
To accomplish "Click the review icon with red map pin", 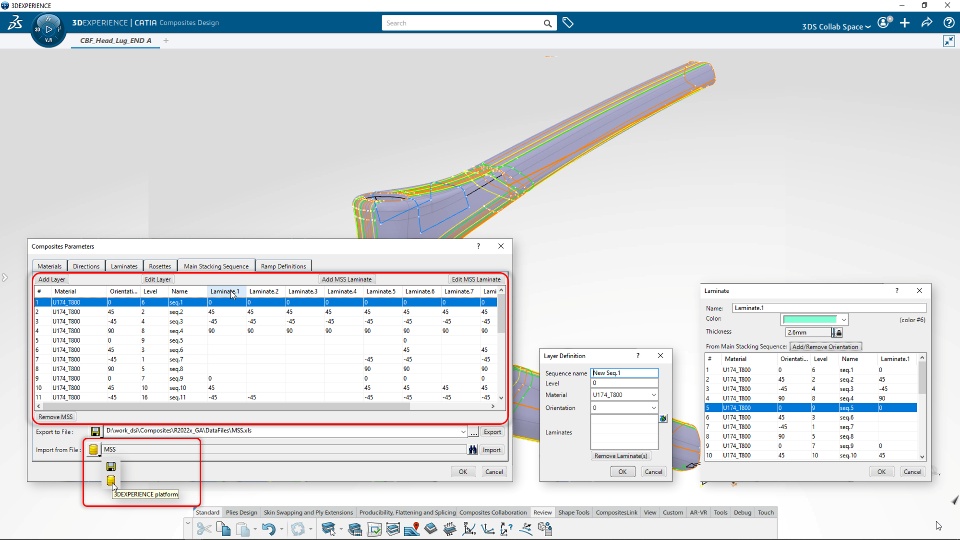I will click(x=412, y=528).
